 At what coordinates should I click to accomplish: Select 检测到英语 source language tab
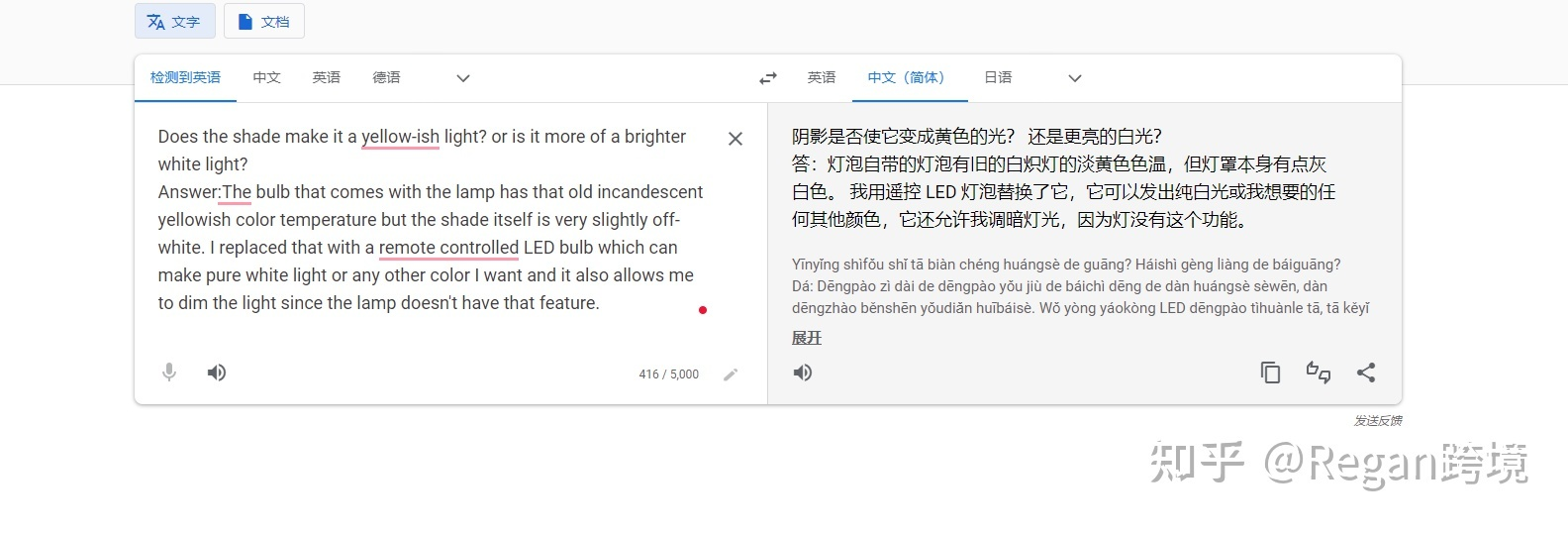pyautogui.click(x=185, y=78)
